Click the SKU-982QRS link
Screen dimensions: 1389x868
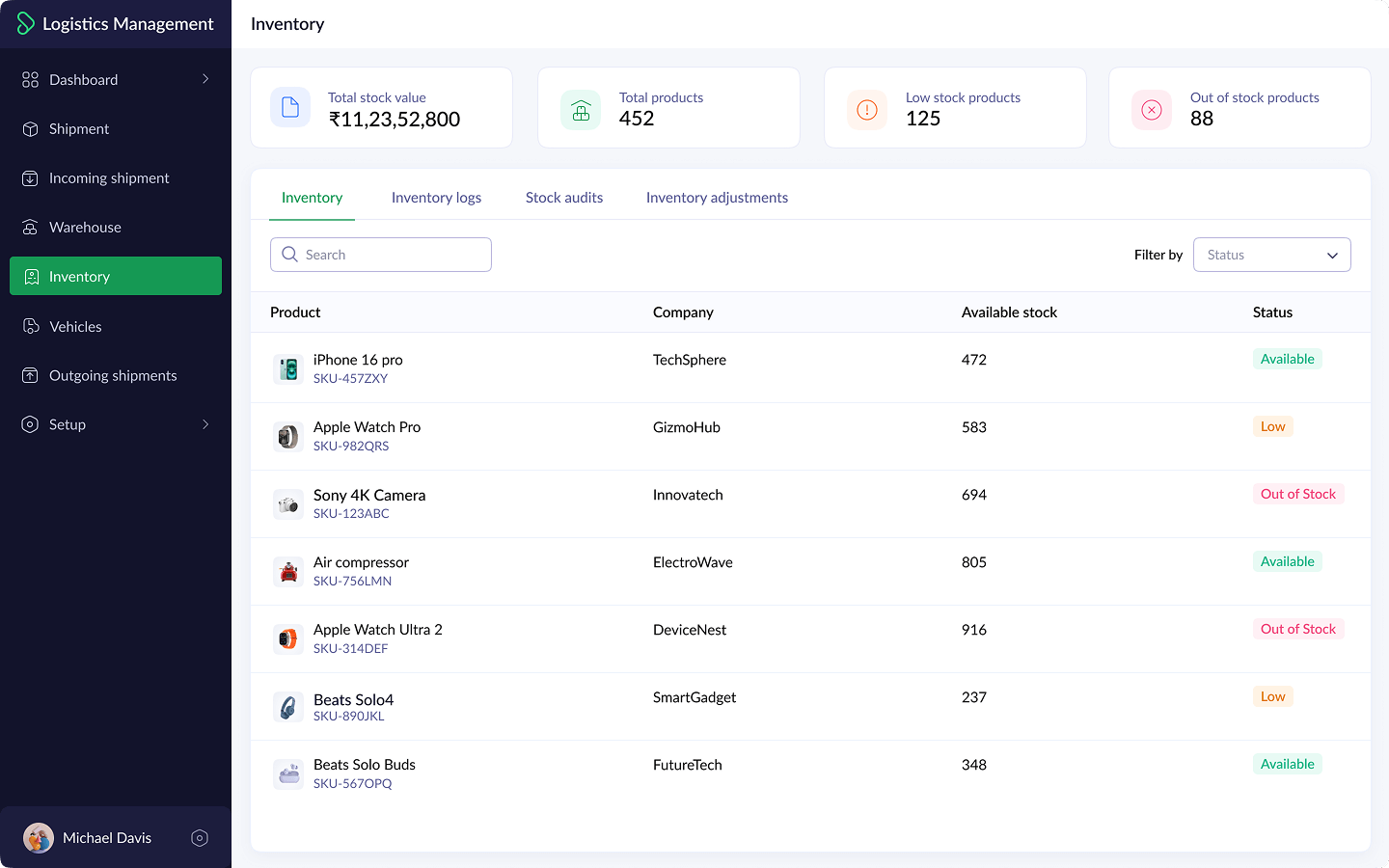351,446
